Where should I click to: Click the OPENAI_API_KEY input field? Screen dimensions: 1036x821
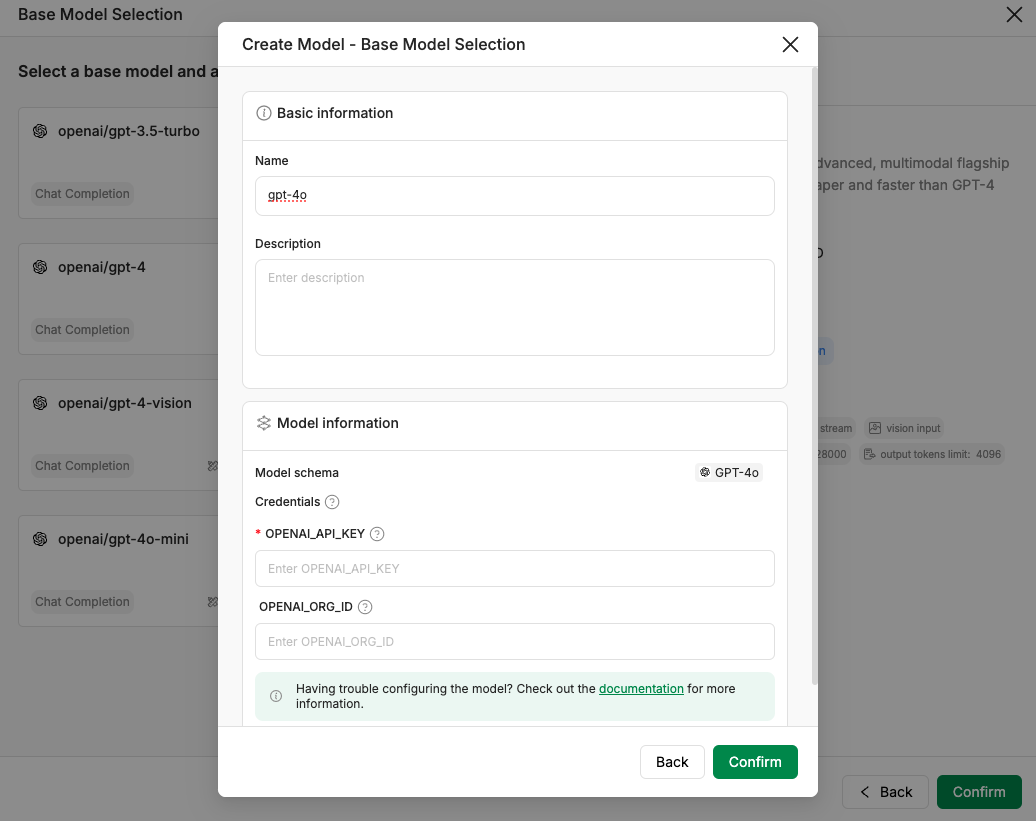[515, 569]
